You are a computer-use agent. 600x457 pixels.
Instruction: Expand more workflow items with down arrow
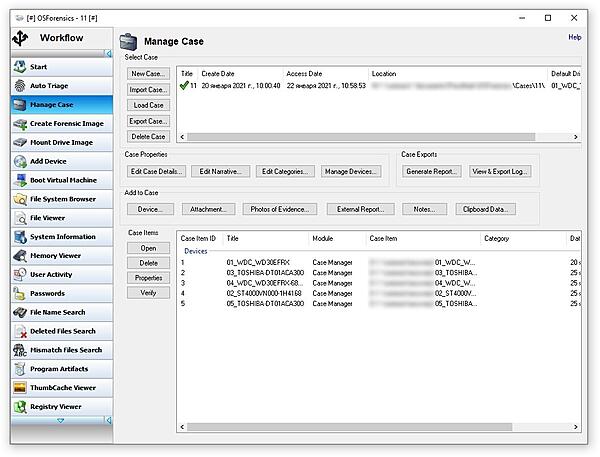pos(60,420)
